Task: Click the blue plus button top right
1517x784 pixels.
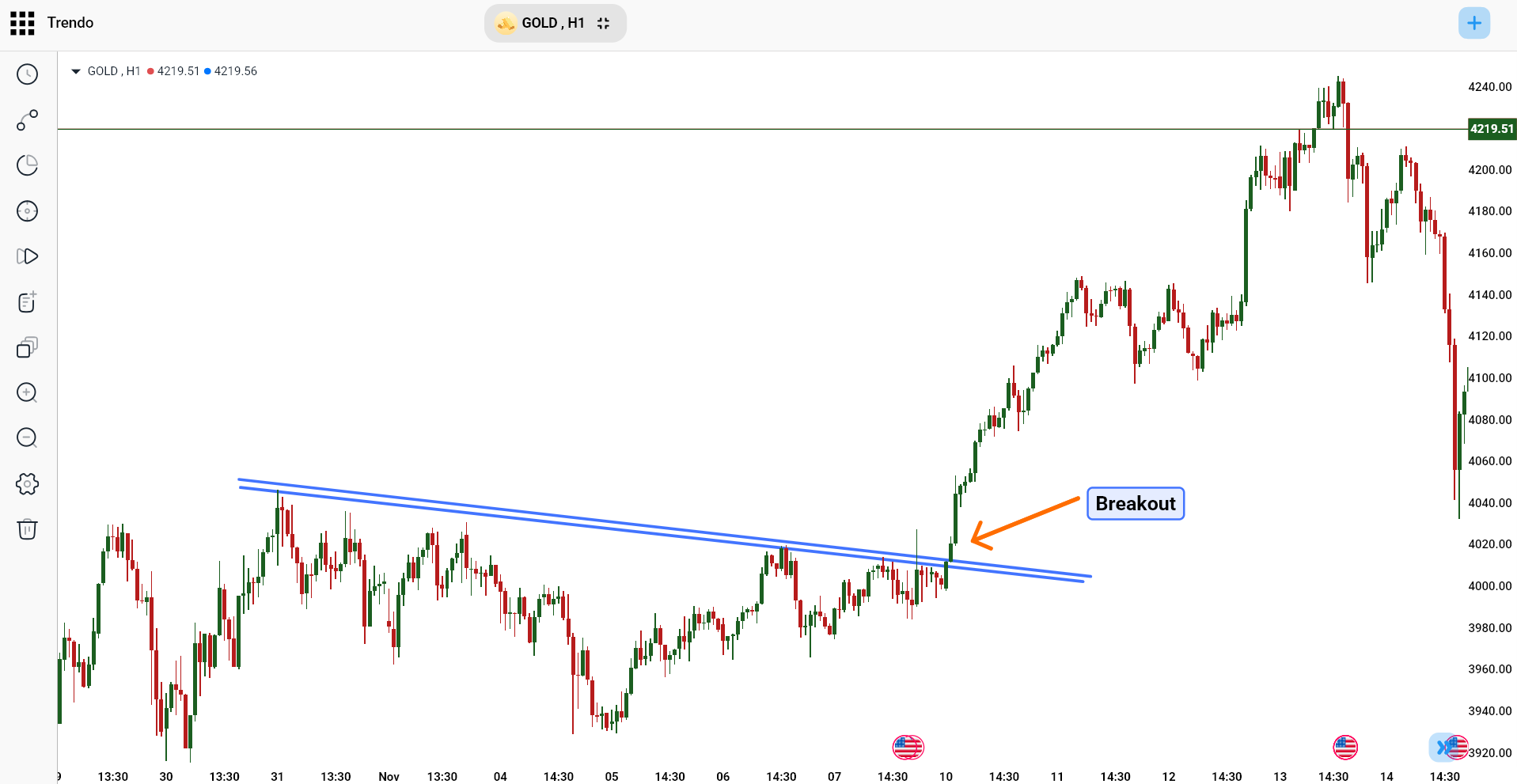Action: click(x=1473, y=23)
